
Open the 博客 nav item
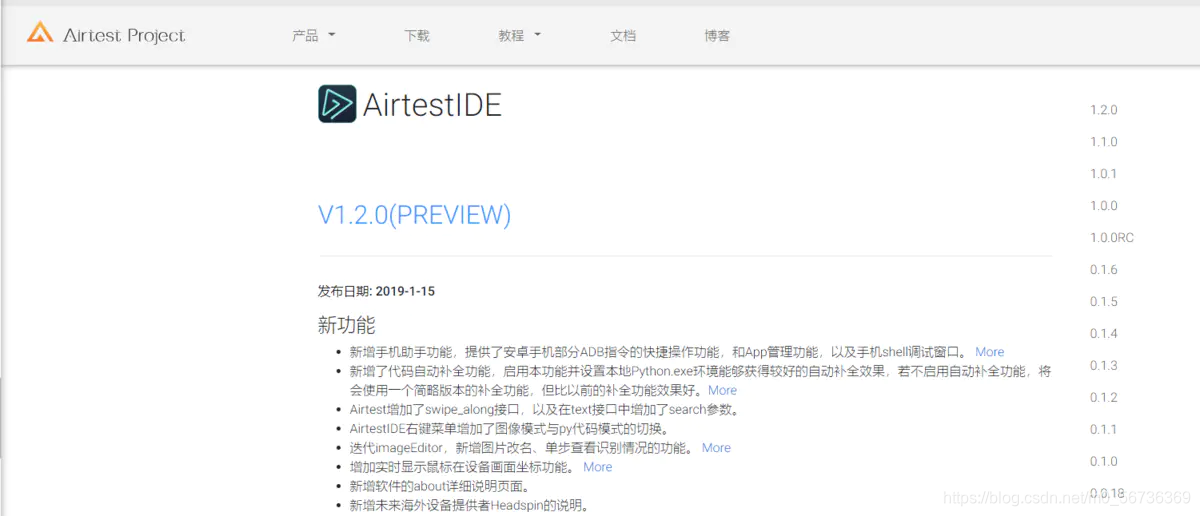click(x=717, y=35)
